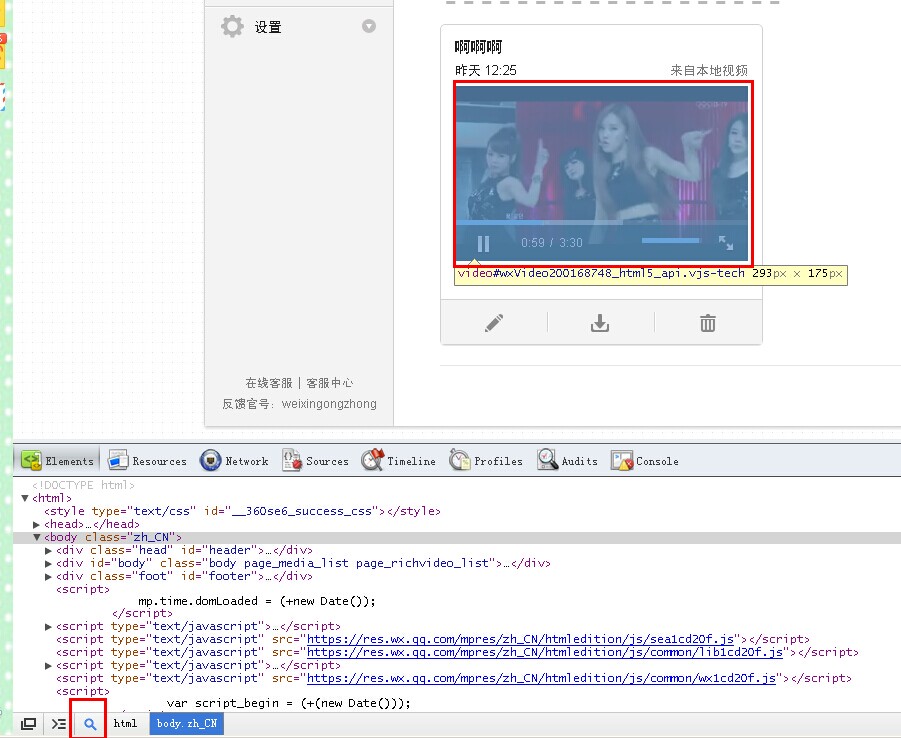The height and width of the screenshot is (738, 901).
Task: Open the wx1cd20f.js script link
Action: pos(541,678)
